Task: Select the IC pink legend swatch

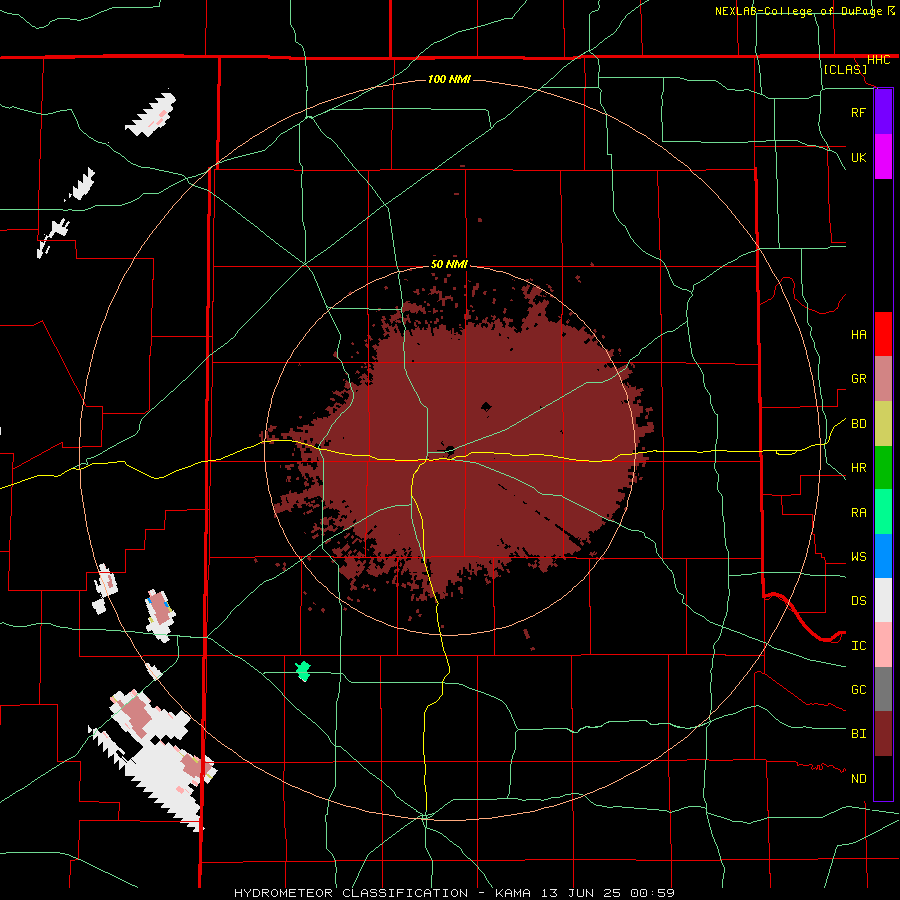Action: click(883, 645)
